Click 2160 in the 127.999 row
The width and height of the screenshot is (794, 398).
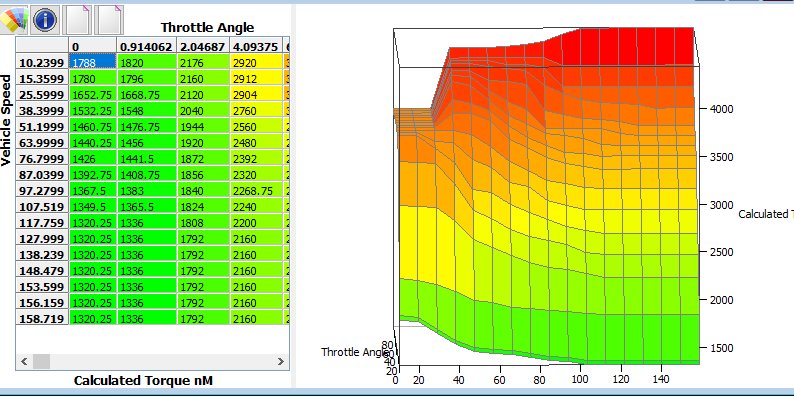point(256,238)
